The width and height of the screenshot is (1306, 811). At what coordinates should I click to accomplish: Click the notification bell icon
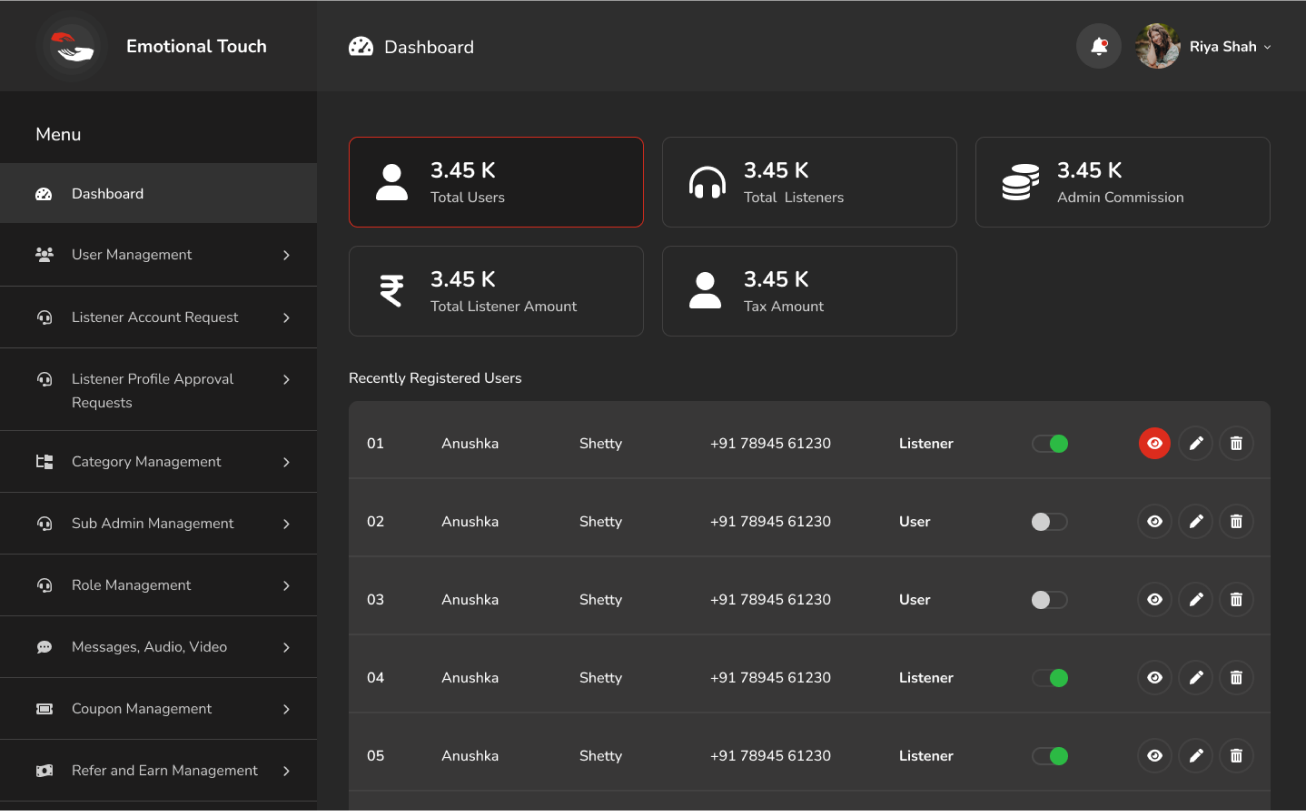tap(1098, 46)
